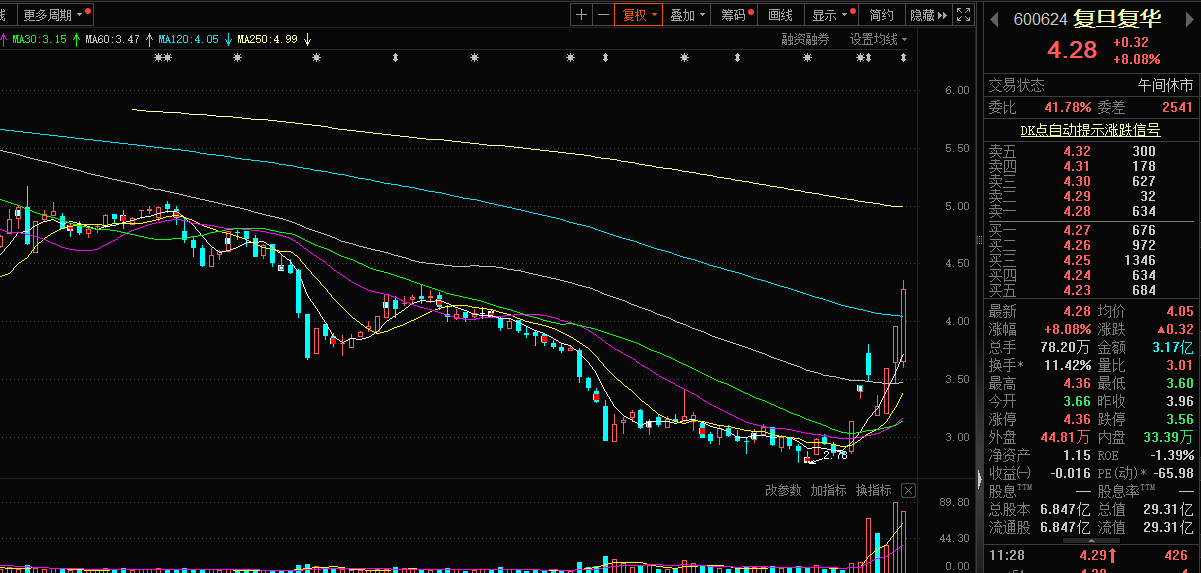1201x573 pixels.
Task: Click the PE(动) value -65.98
Action: [1172, 472]
